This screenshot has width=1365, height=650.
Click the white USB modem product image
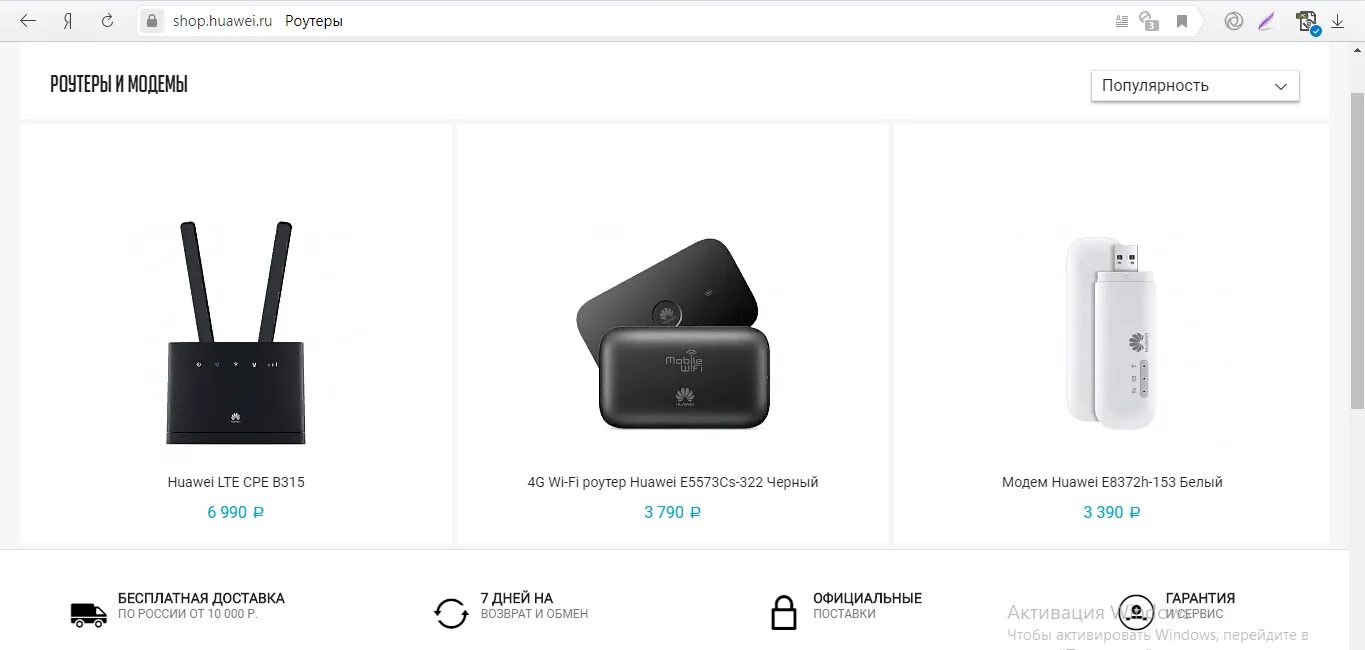pyautogui.click(x=1112, y=333)
